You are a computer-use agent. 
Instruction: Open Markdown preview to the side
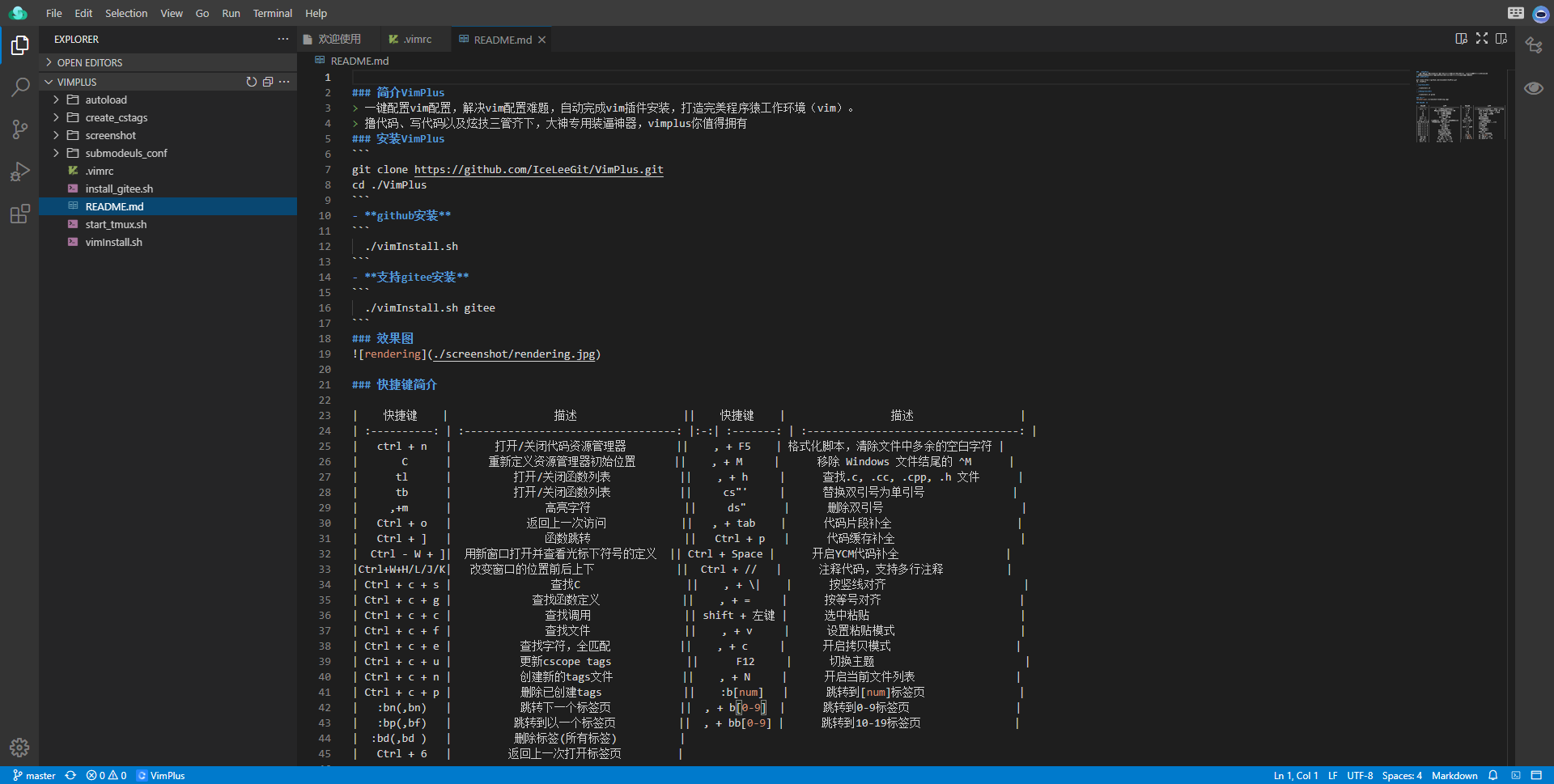tap(1461, 38)
